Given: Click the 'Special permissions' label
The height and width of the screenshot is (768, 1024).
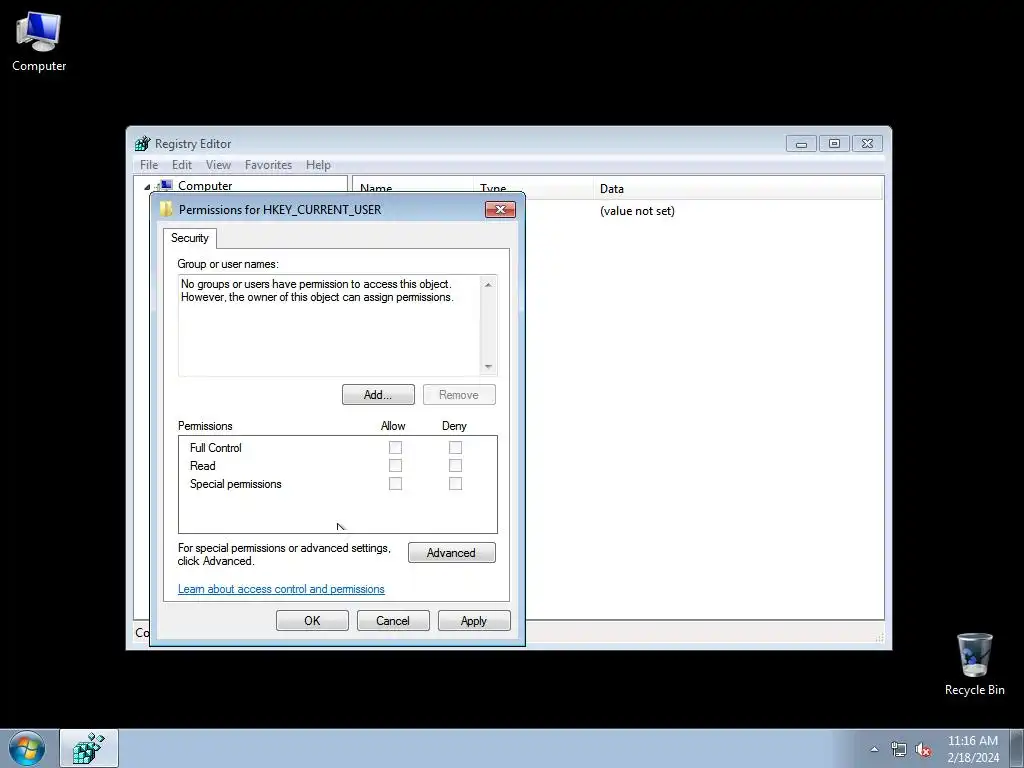Looking at the screenshot, I should (235, 484).
